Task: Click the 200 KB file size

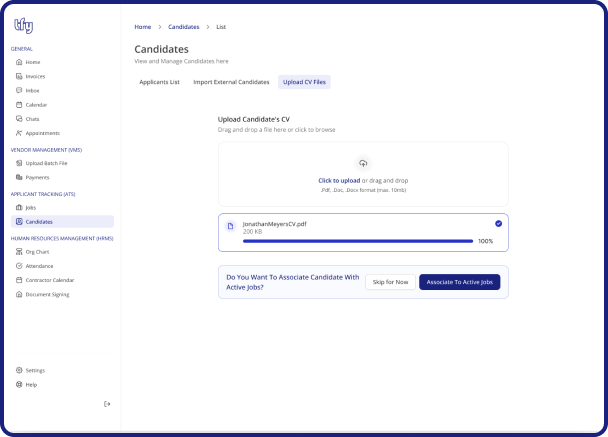Action: pyautogui.click(x=252, y=231)
